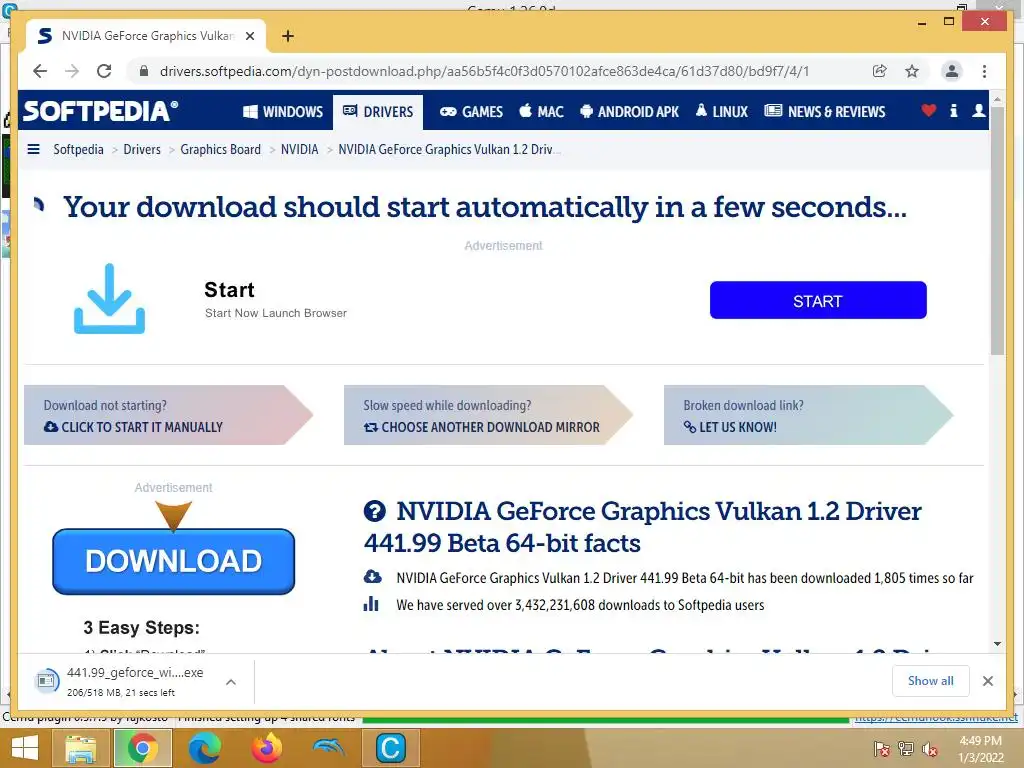Bookmark this page with the star
Image resolution: width=1024 pixels, height=768 pixels.
[x=912, y=71]
